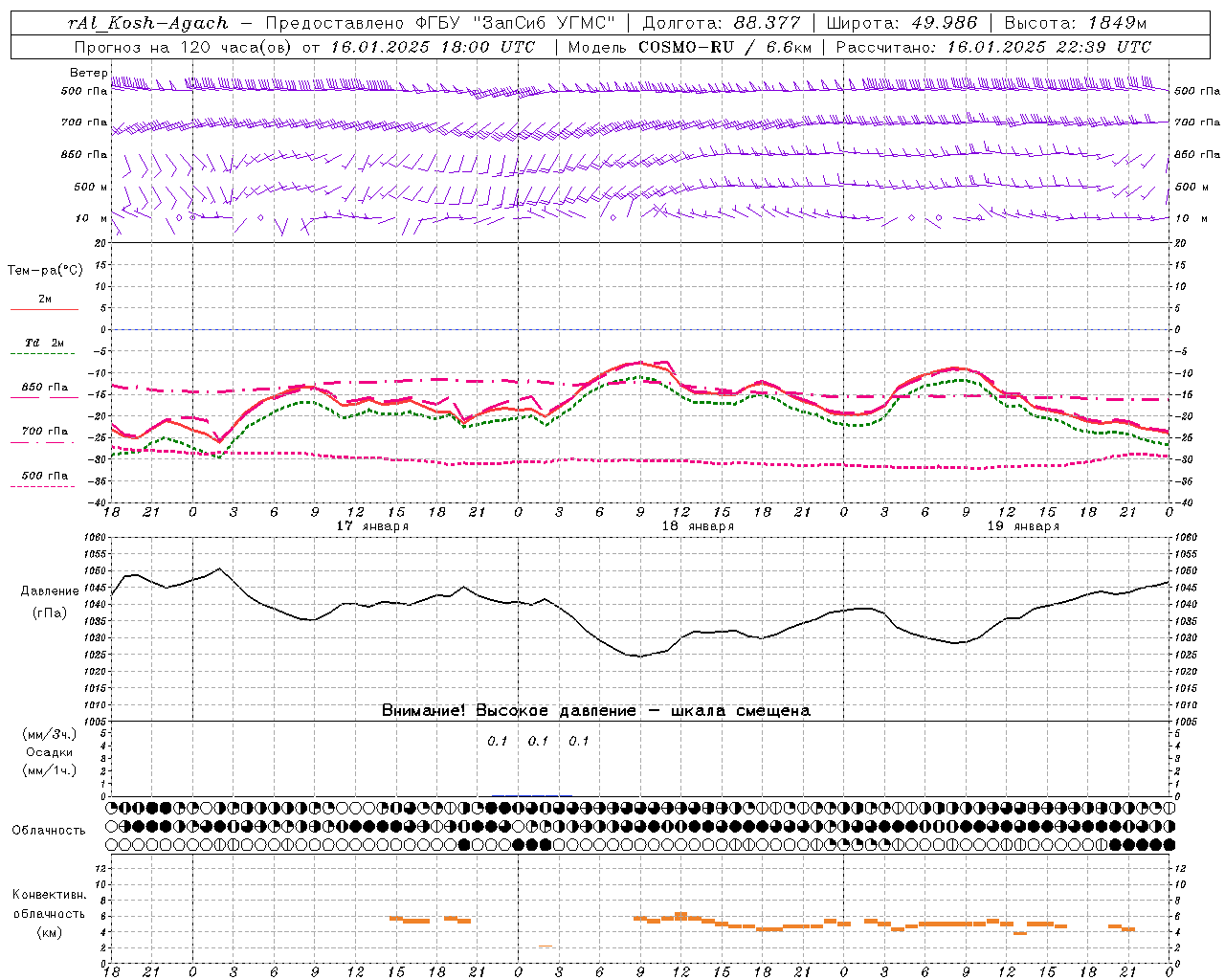Click the Давление pressure panel label
Viewport: 1225px width, 980px height.
coord(50,591)
